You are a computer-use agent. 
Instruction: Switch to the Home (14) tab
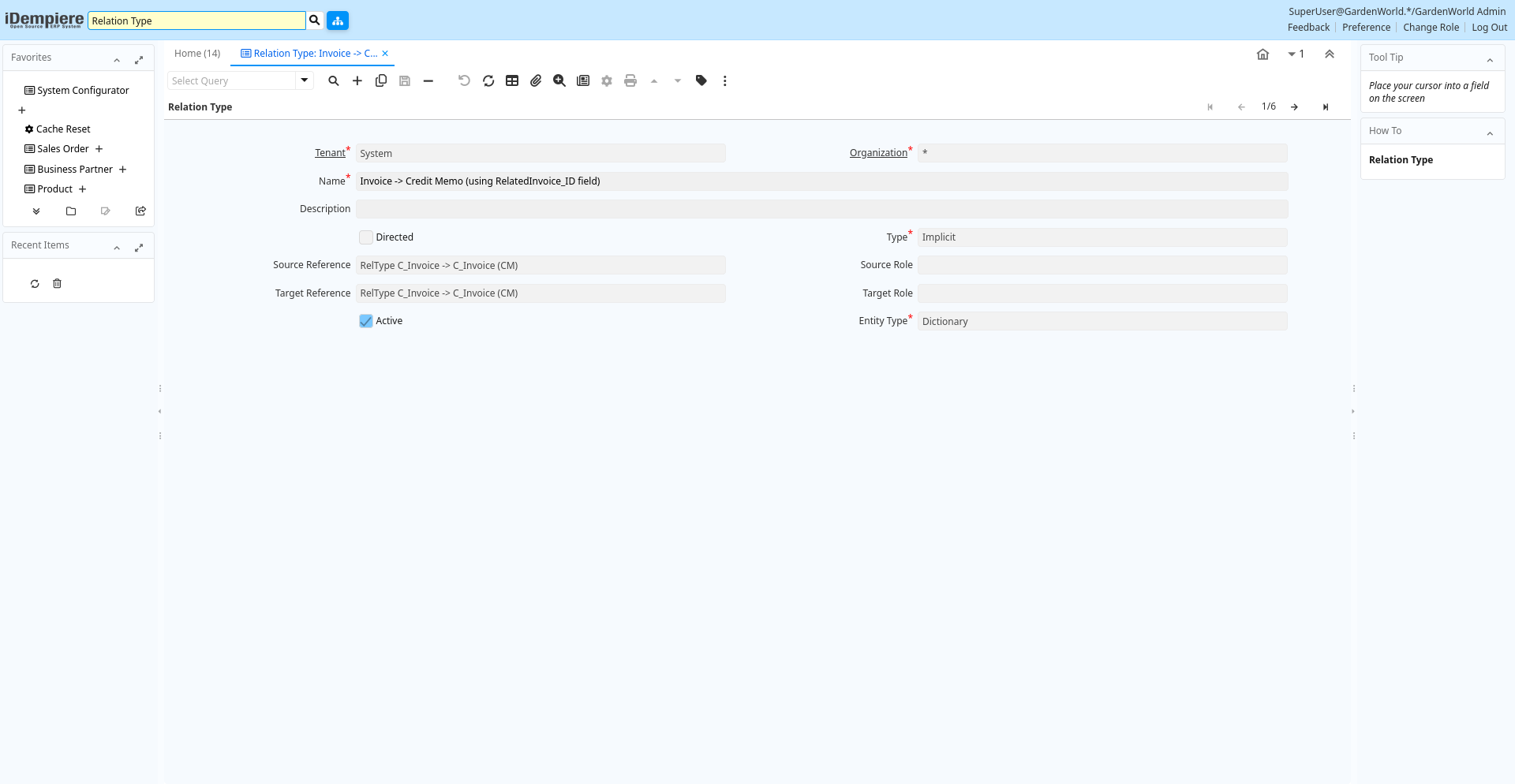pyautogui.click(x=197, y=54)
